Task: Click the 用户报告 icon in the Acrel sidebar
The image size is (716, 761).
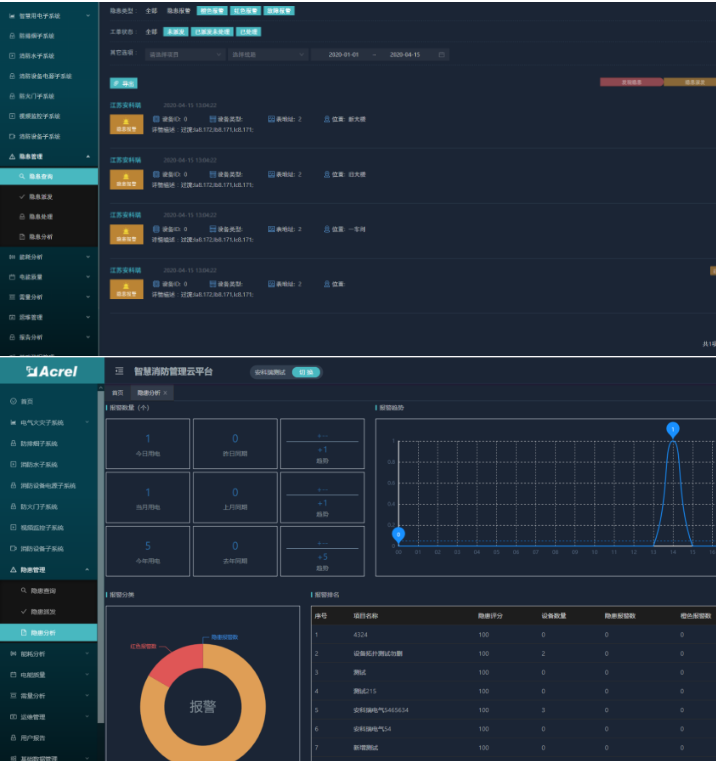Action: 13,738
